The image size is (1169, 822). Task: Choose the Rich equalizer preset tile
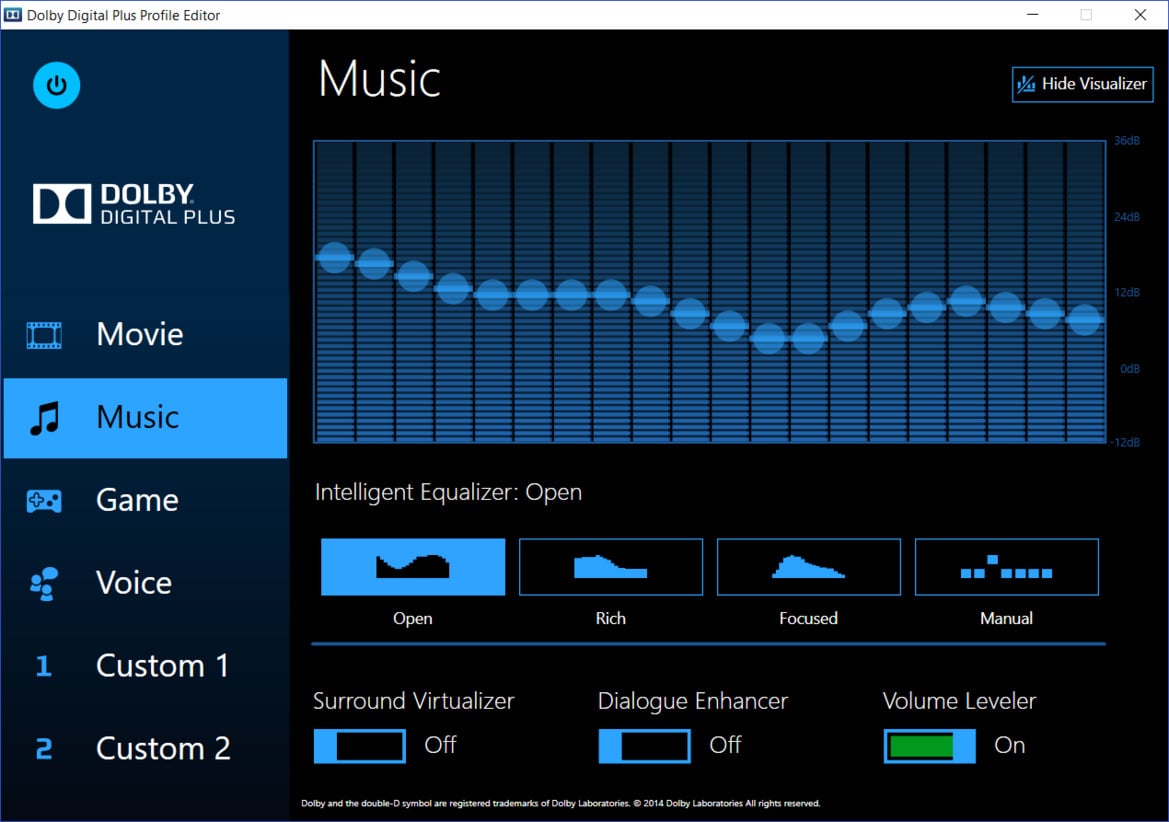[611, 567]
